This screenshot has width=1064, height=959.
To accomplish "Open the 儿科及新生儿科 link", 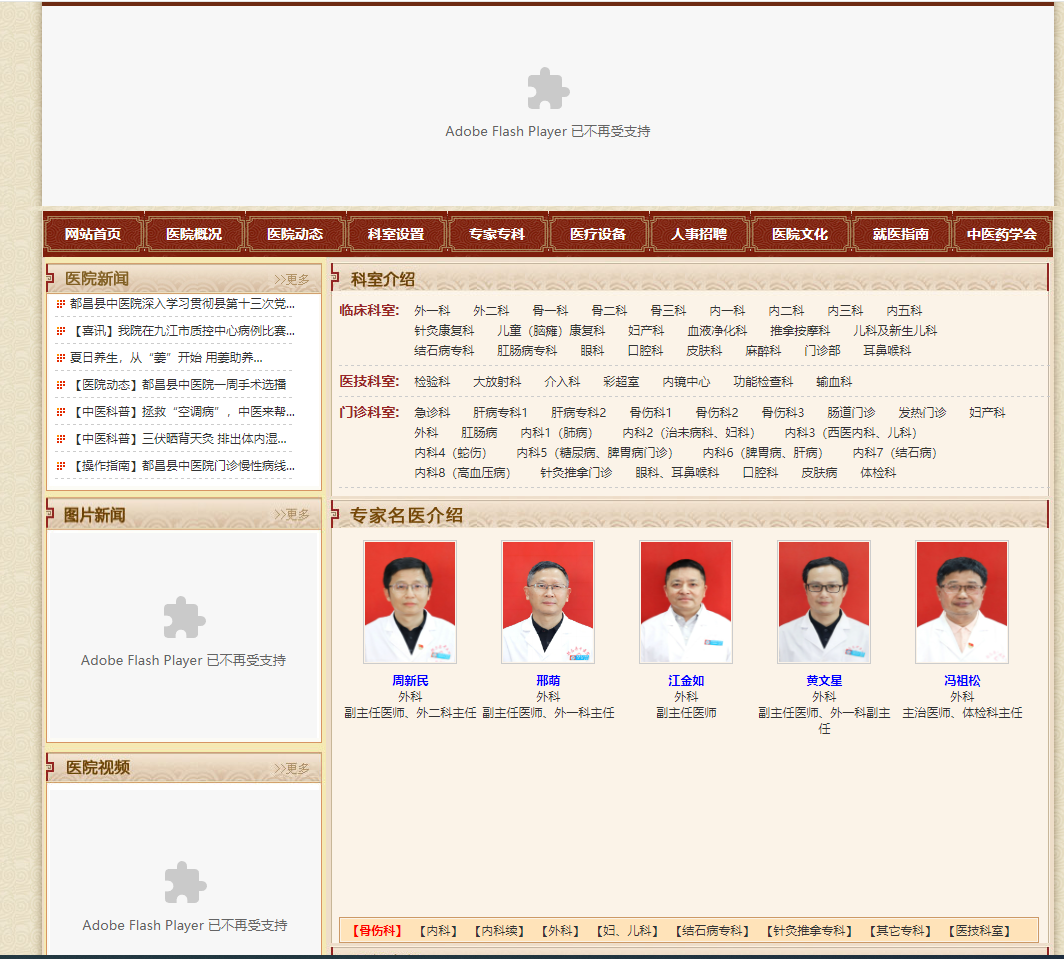I will pyautogui.click(x=895, y=331).
